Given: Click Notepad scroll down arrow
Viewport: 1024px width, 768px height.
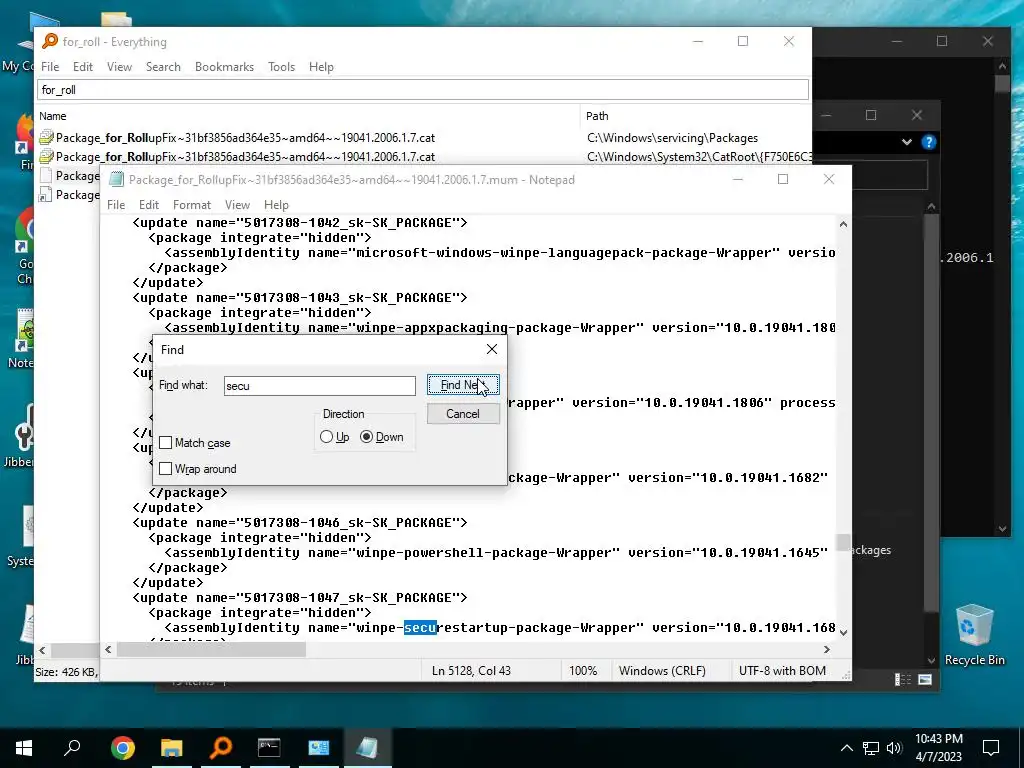Looking at the screenshot, I should click(843, 632).
